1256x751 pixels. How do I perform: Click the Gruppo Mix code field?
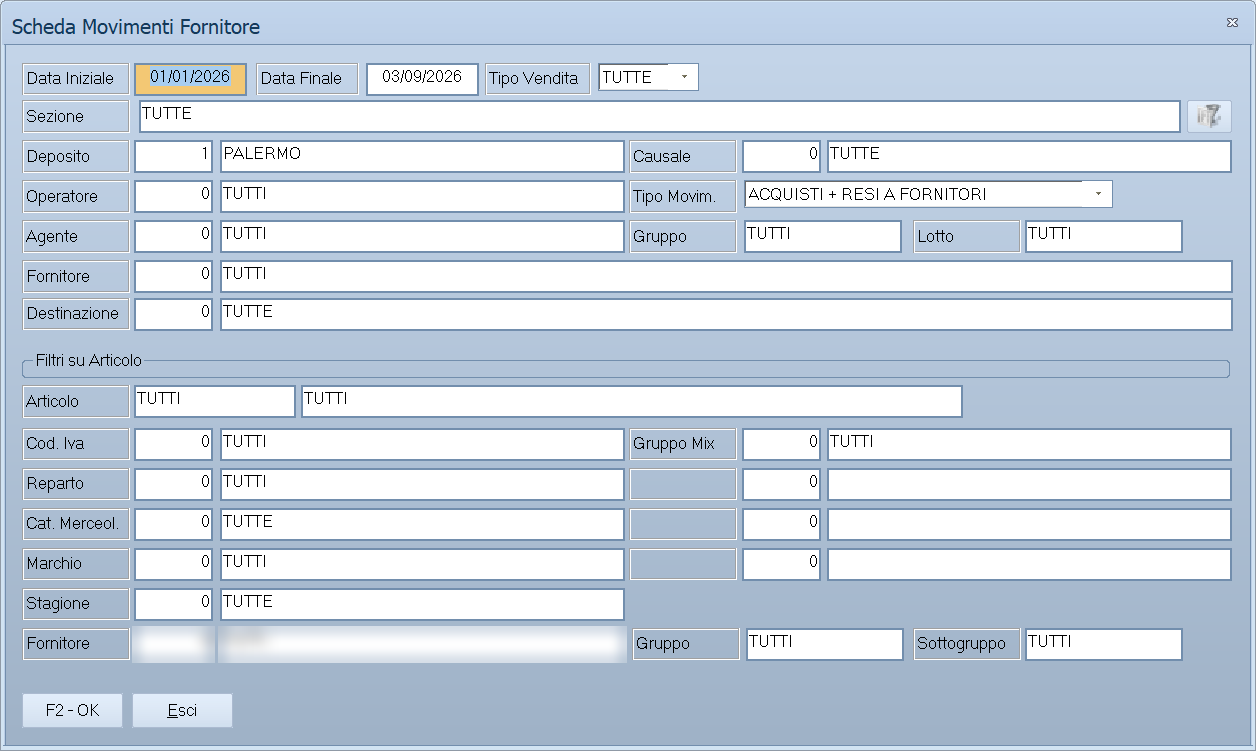point(781,444)
